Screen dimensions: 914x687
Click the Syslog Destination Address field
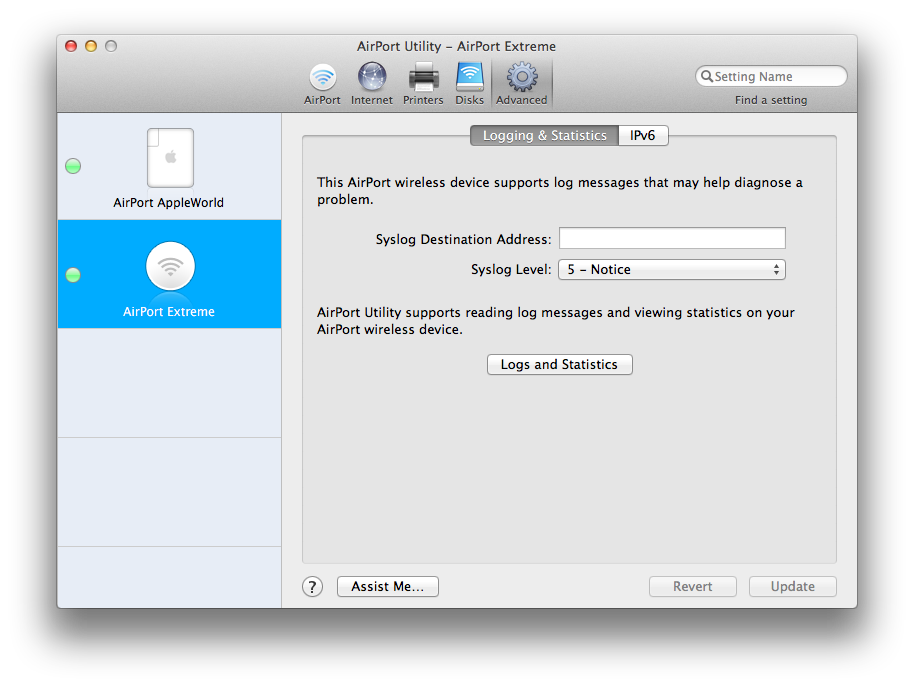point(672,238)
